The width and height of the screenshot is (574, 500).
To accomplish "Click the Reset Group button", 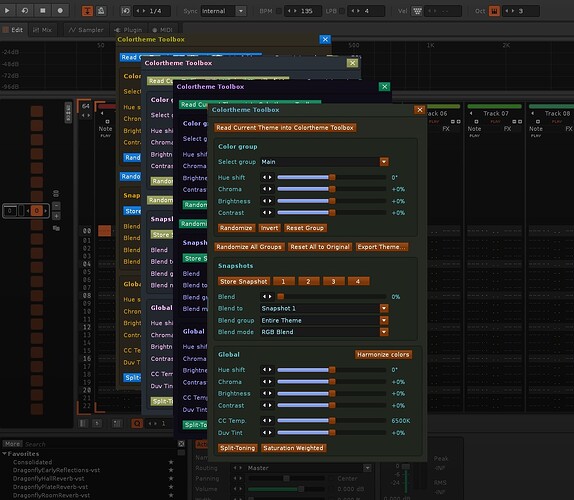I will coord(305,228).
